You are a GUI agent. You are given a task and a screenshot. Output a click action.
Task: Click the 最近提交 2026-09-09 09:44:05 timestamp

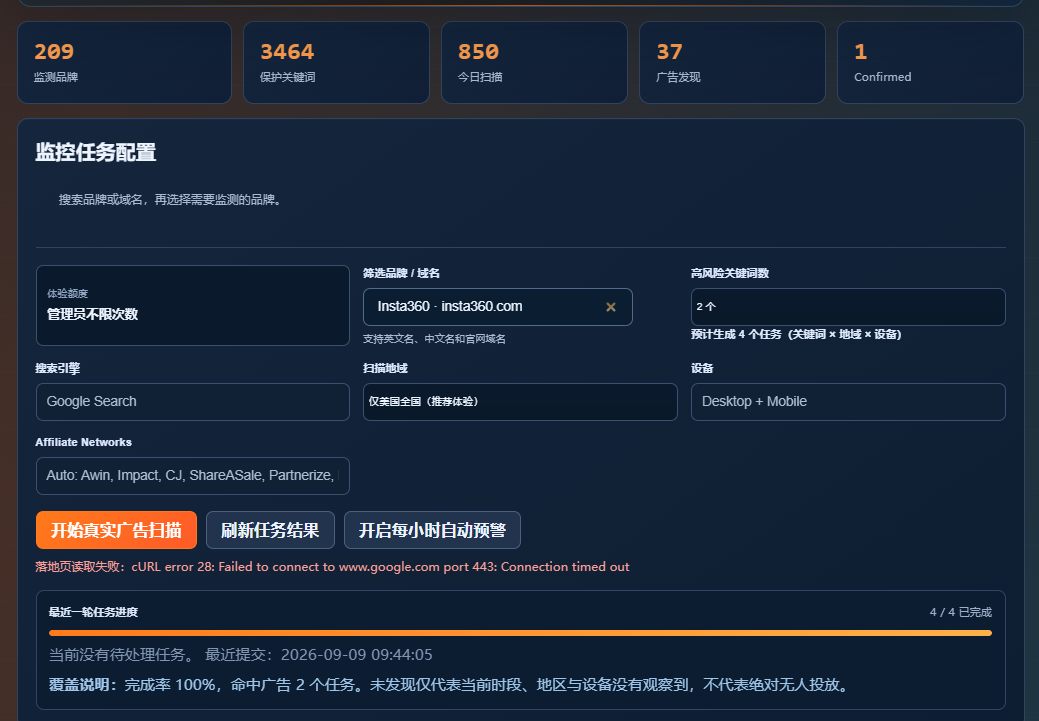click(319, 655)
